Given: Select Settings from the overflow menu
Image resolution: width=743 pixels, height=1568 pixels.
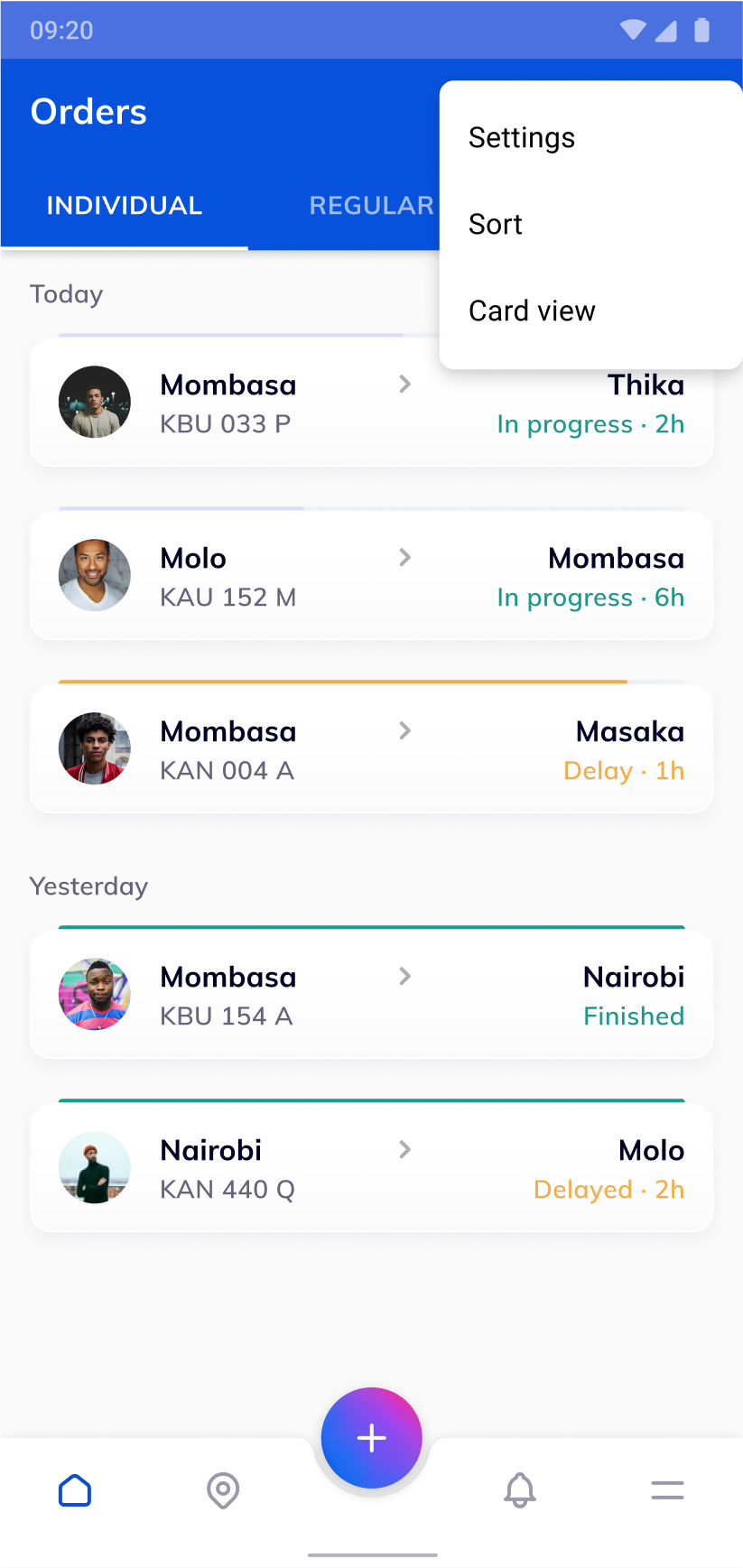Looking at the screenshot, I should pos(522,138).
